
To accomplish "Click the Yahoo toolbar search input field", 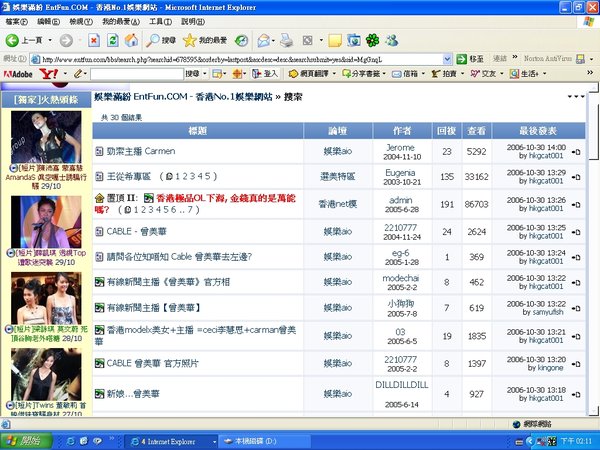I will pyautogui.click(x=137, y=74).
